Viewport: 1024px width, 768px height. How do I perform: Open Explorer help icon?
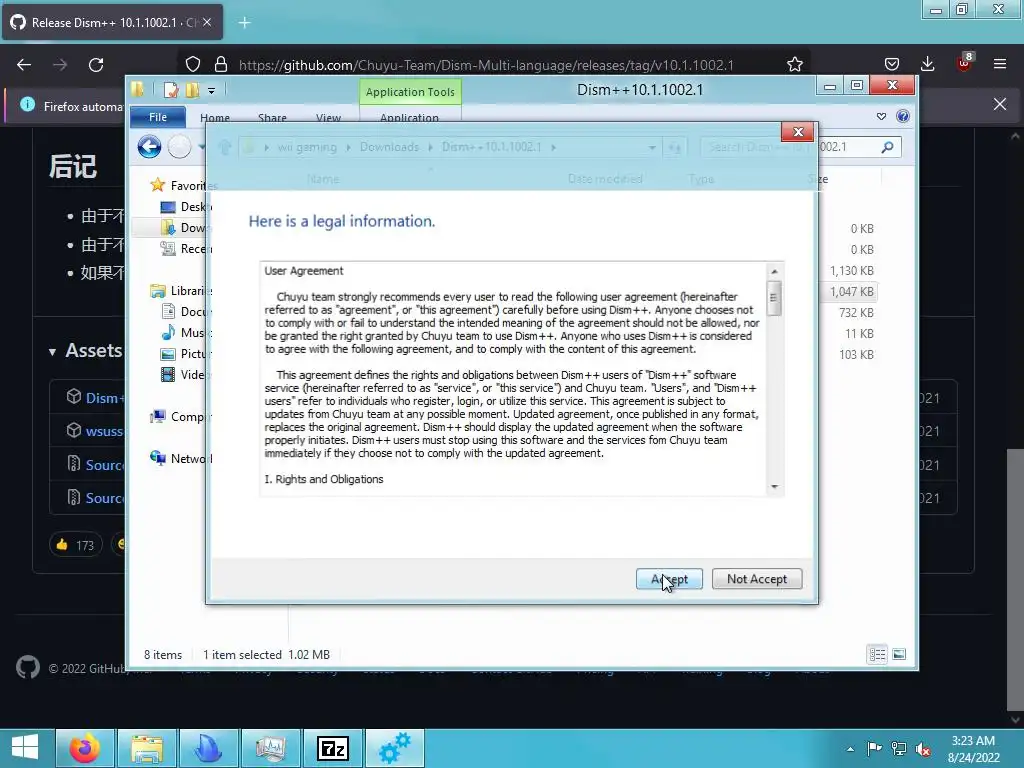click(x=903, y=116)
